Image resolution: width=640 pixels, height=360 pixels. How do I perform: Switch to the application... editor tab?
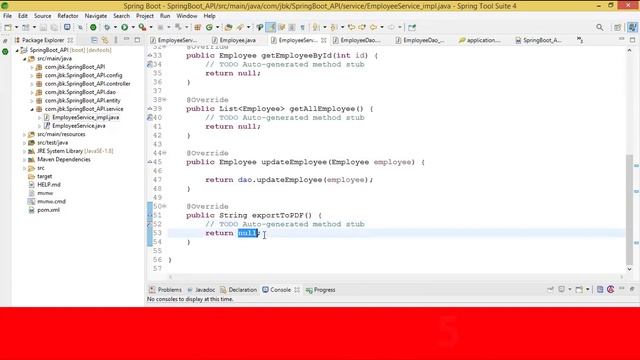tap(480, 40)
